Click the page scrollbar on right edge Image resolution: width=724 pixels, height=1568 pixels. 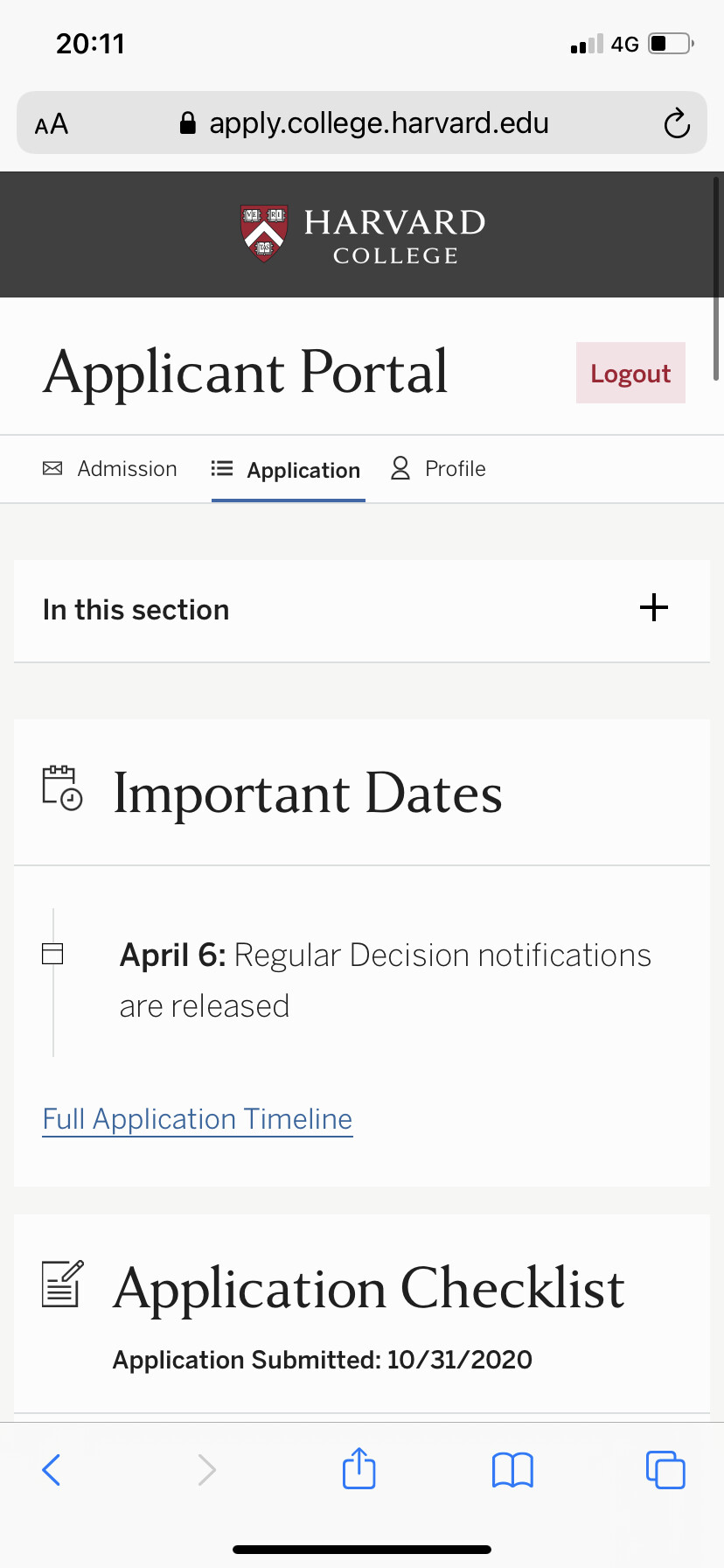tap(717, 278)
